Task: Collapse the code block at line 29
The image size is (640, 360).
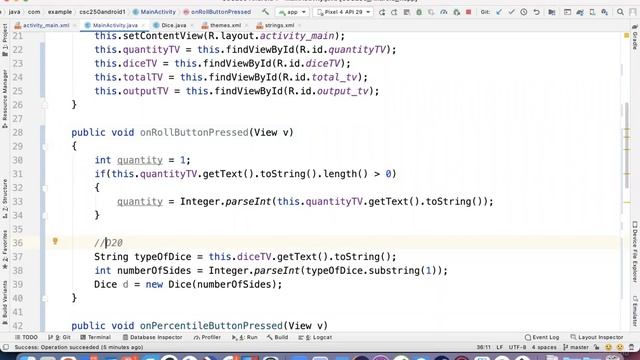Action: pos(44,147)
